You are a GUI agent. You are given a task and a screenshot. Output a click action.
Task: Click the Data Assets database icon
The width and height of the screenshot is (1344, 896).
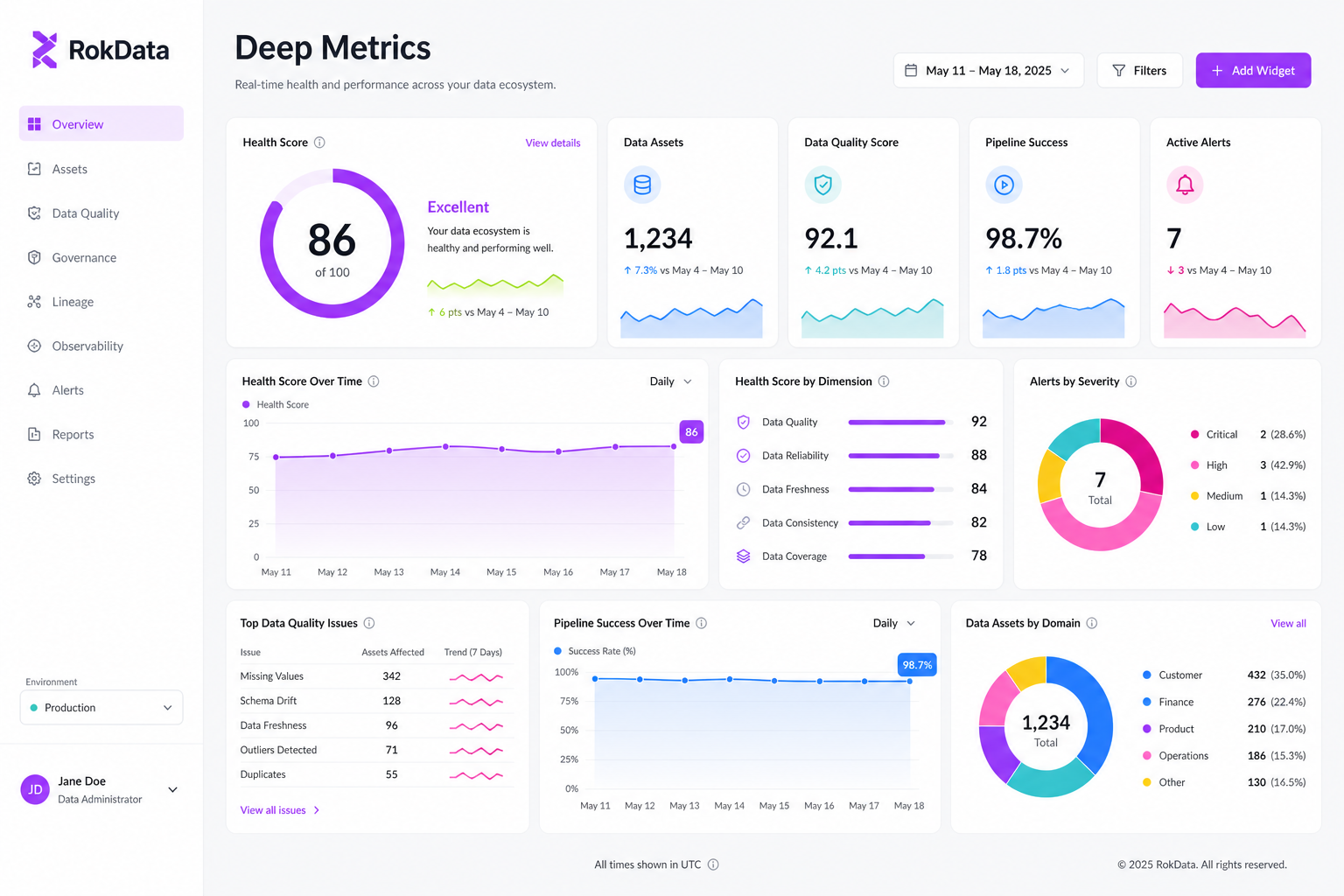[x=642, y=185]
